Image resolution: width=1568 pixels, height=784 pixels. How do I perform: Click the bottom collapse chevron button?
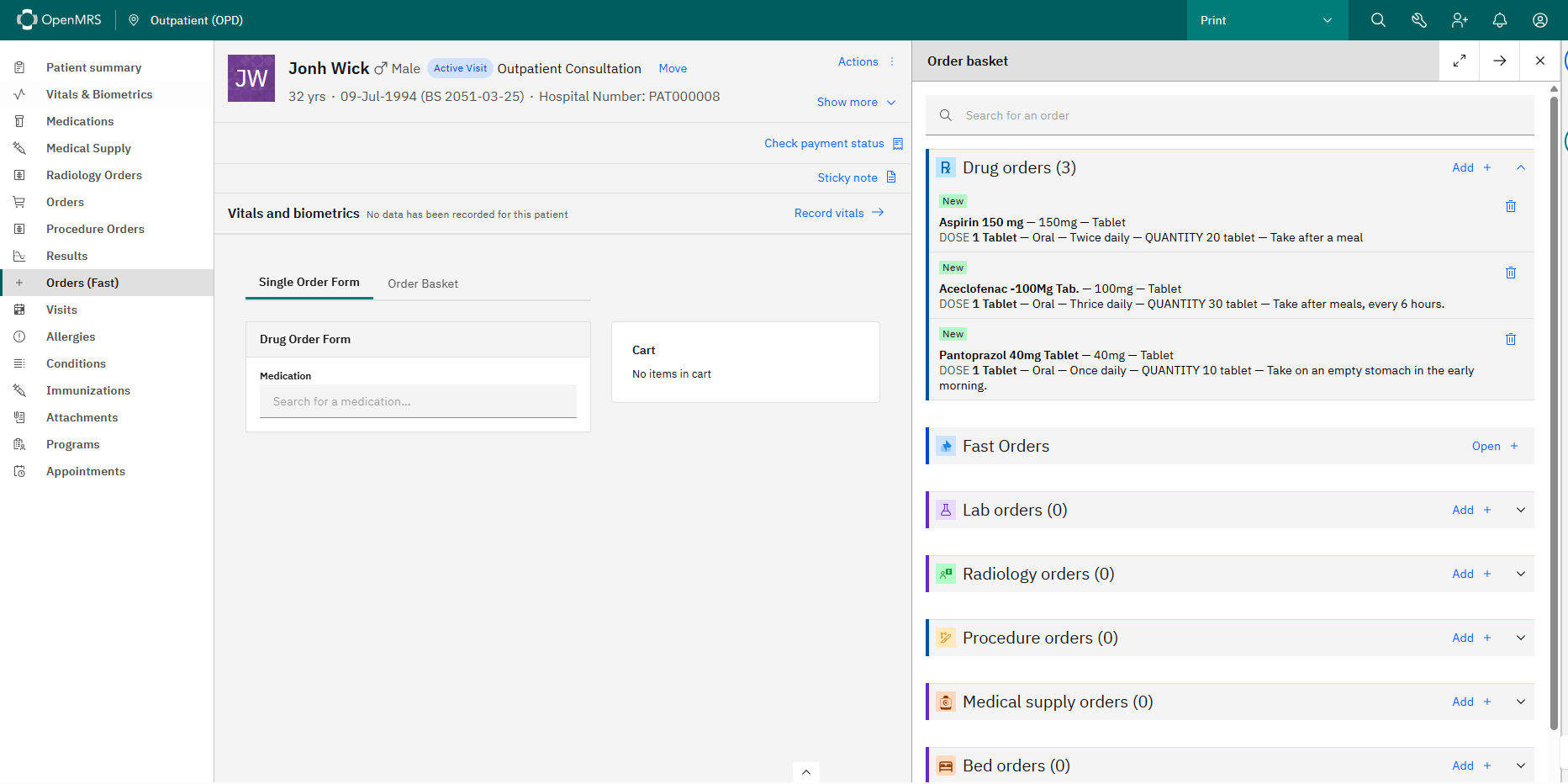coord(805,772)
